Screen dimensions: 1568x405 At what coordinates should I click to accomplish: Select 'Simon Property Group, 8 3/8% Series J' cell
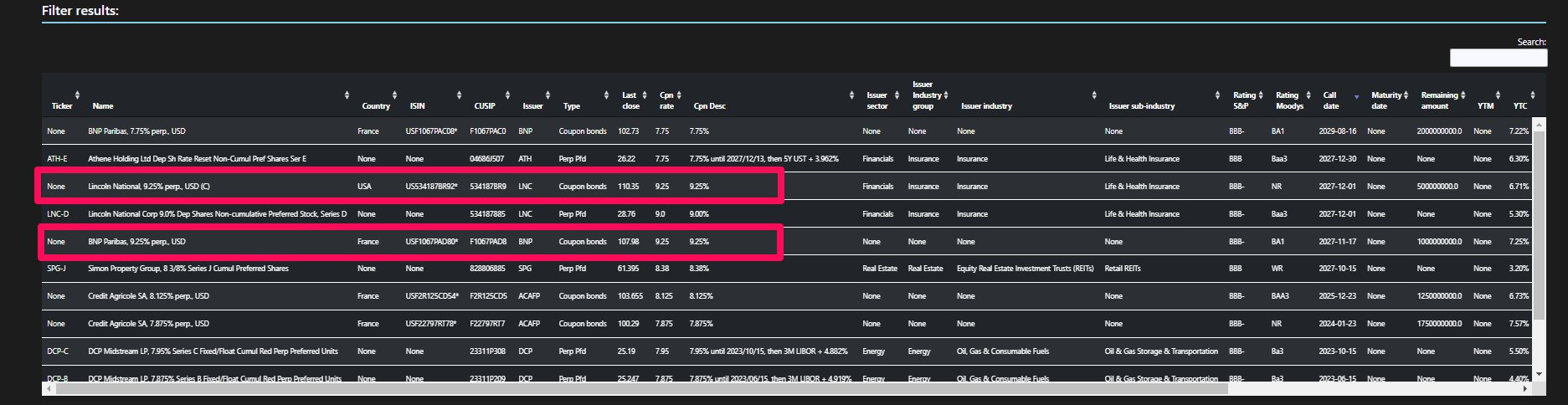(188, 269)
